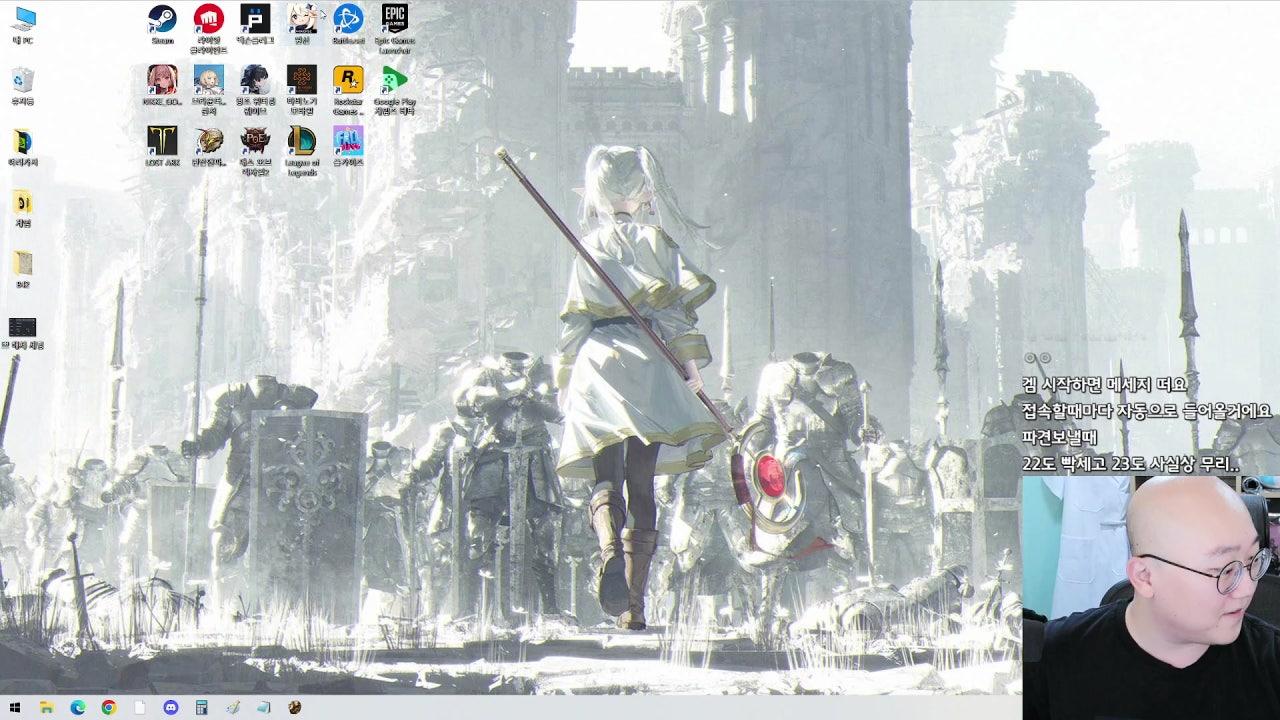Launch Microsoft Edge from the taskbar

coord(77,707)
